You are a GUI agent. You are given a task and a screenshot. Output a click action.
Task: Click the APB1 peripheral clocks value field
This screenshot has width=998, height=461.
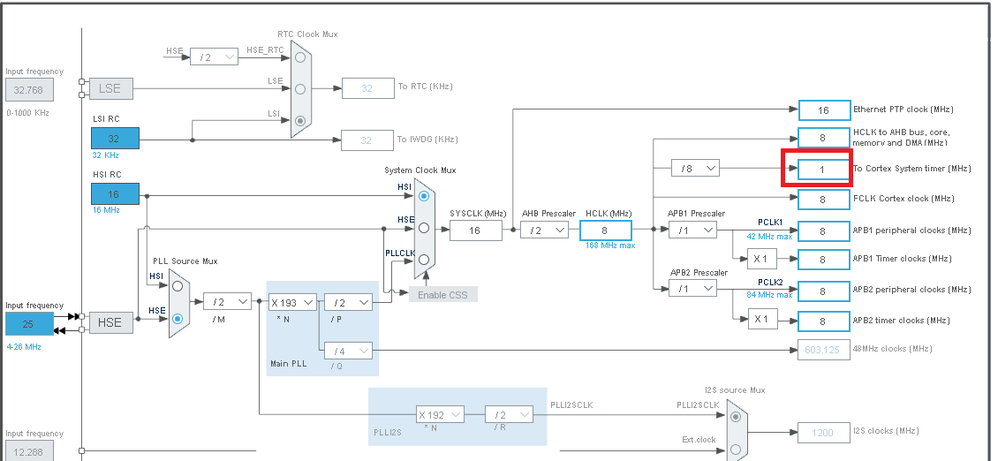point(824,231)
